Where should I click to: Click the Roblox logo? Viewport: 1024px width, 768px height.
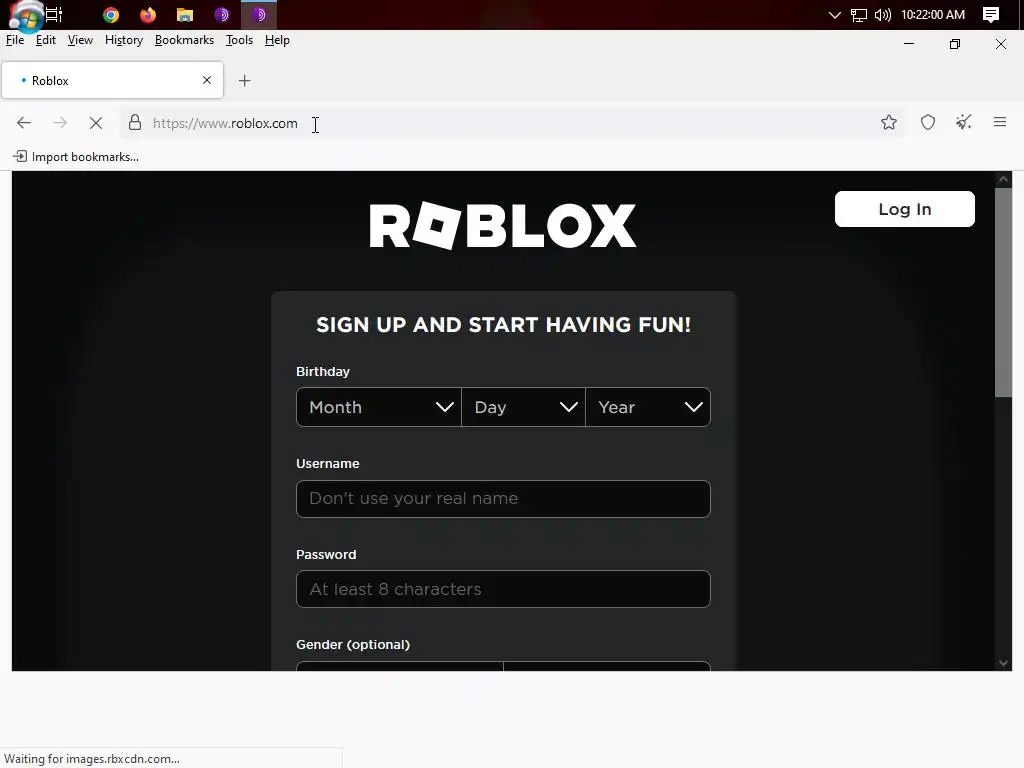[x=503, y=225]
